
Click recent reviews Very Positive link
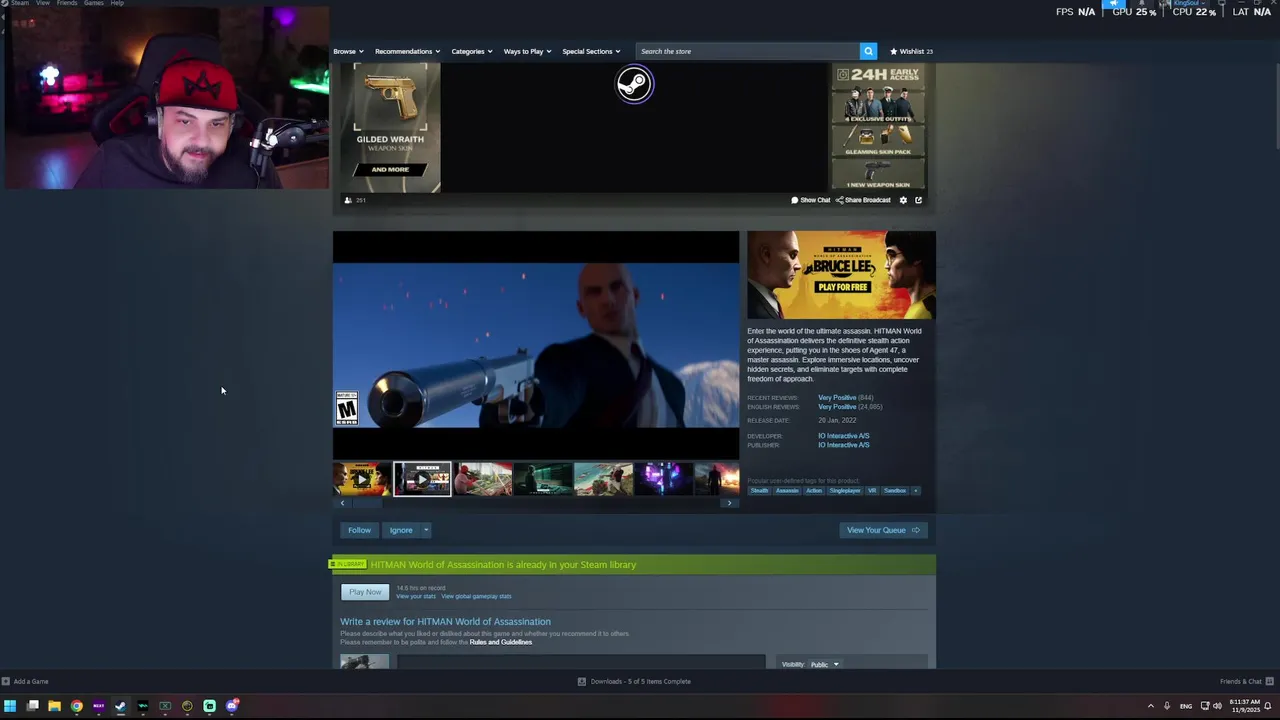[x=837, y=398]
